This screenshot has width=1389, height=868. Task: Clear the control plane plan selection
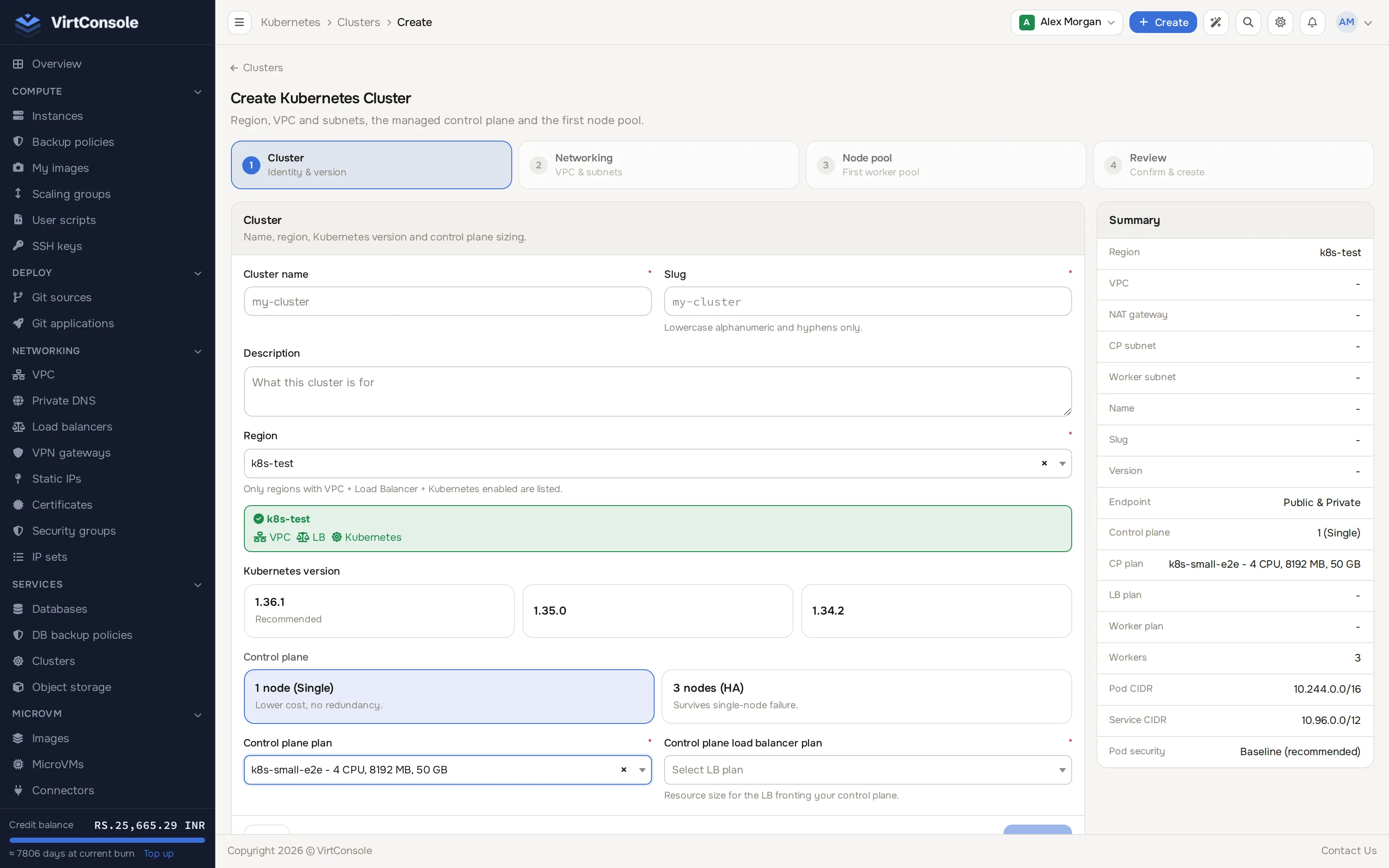[x=624, y=770]
